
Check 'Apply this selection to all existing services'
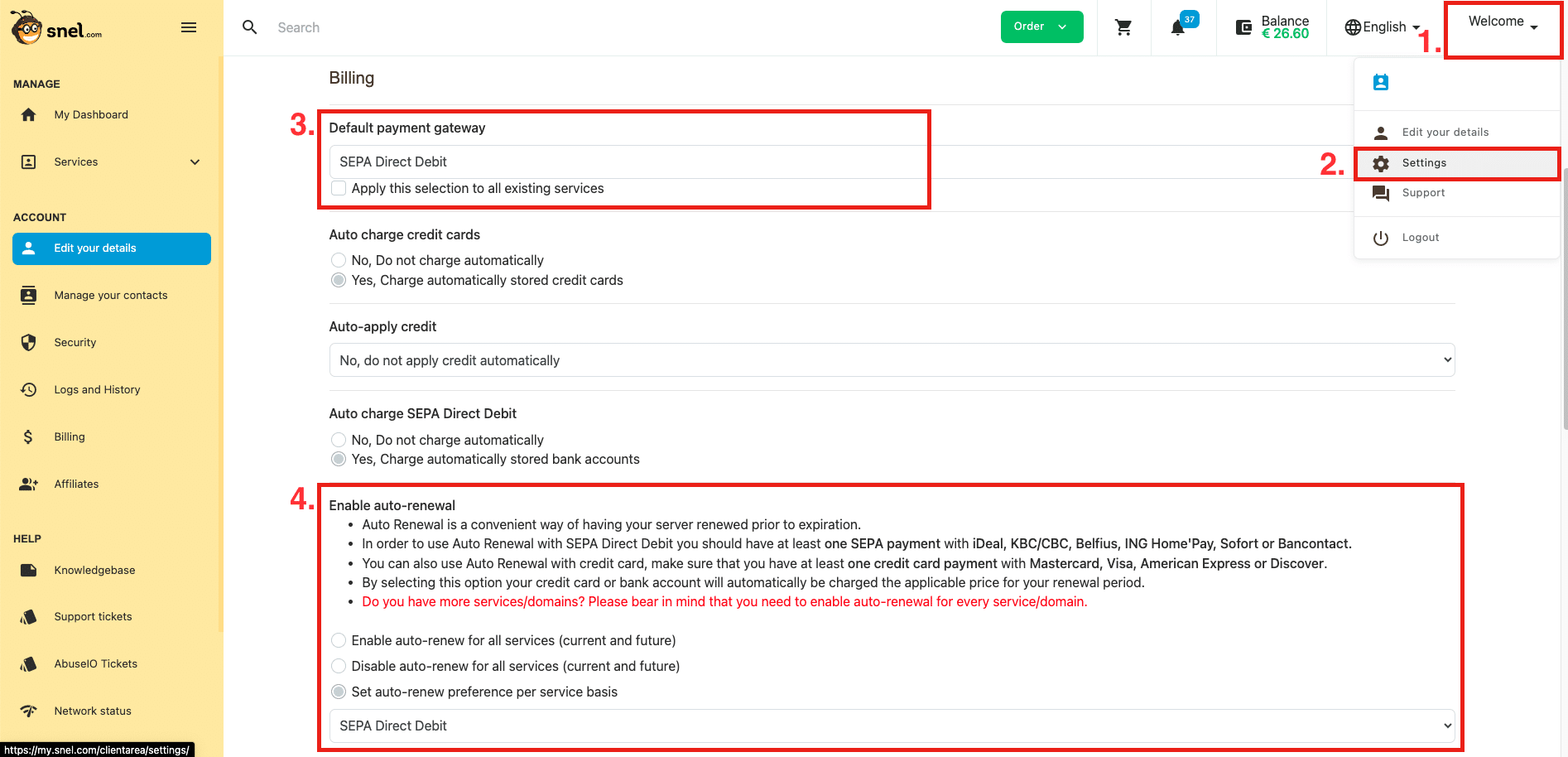[x=339, y=188]
